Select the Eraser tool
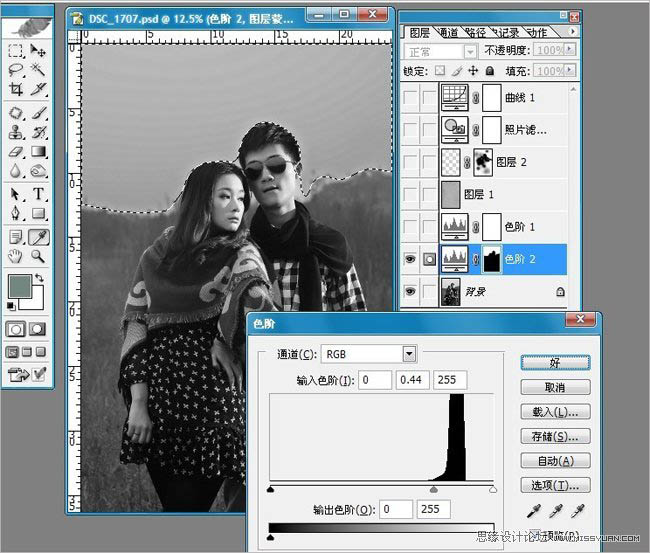Screen dimensions: 650x553 pyautogui.click(x=16, y=152)
